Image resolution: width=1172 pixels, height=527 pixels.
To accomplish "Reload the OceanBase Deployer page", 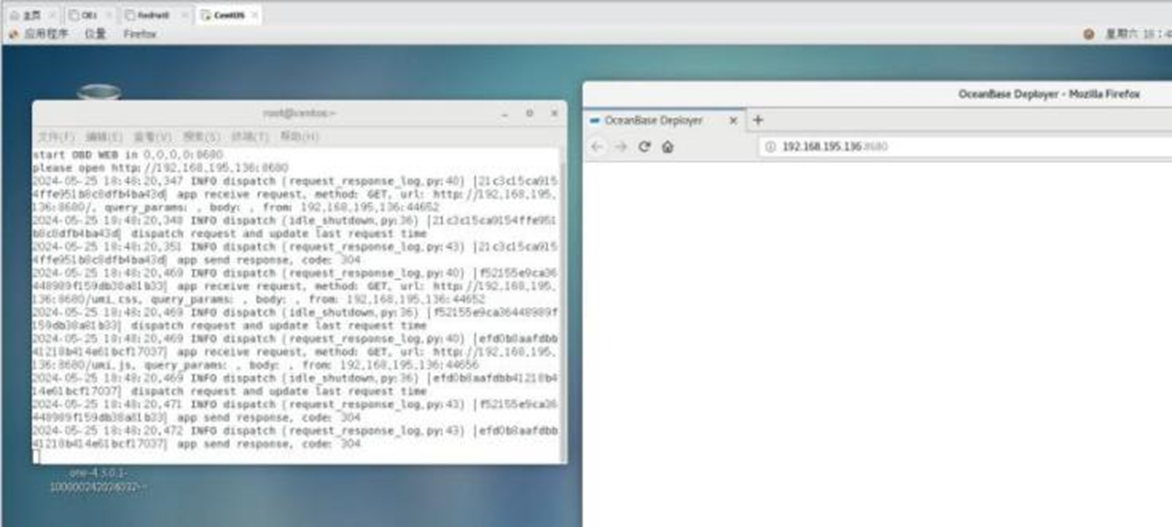I will [x=644, y=147].
